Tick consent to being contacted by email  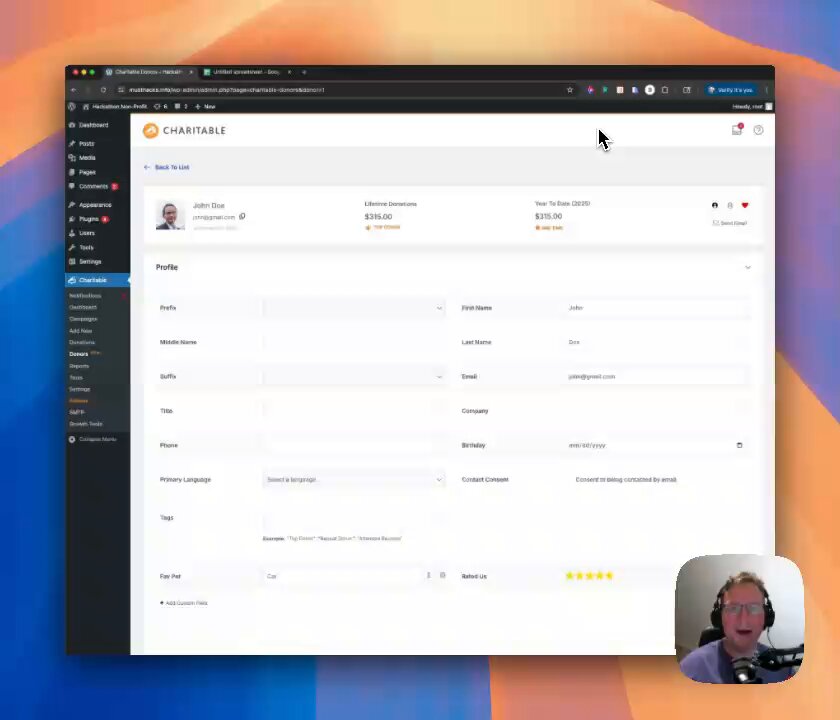point(570,479)
